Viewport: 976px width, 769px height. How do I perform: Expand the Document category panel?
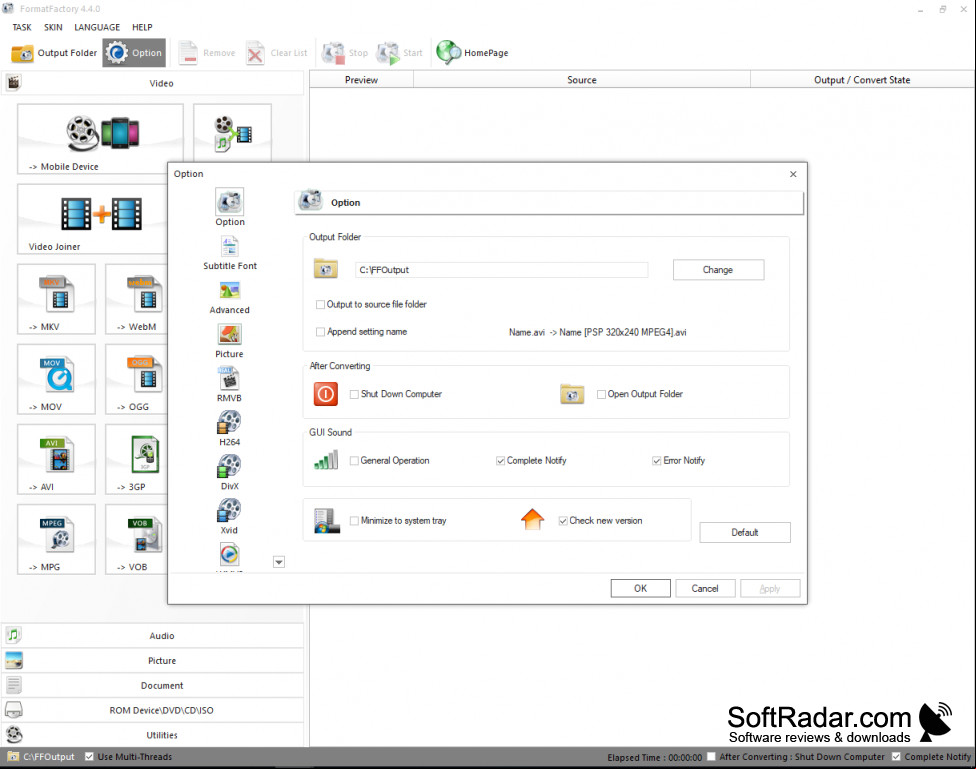[x=152, y=686]
